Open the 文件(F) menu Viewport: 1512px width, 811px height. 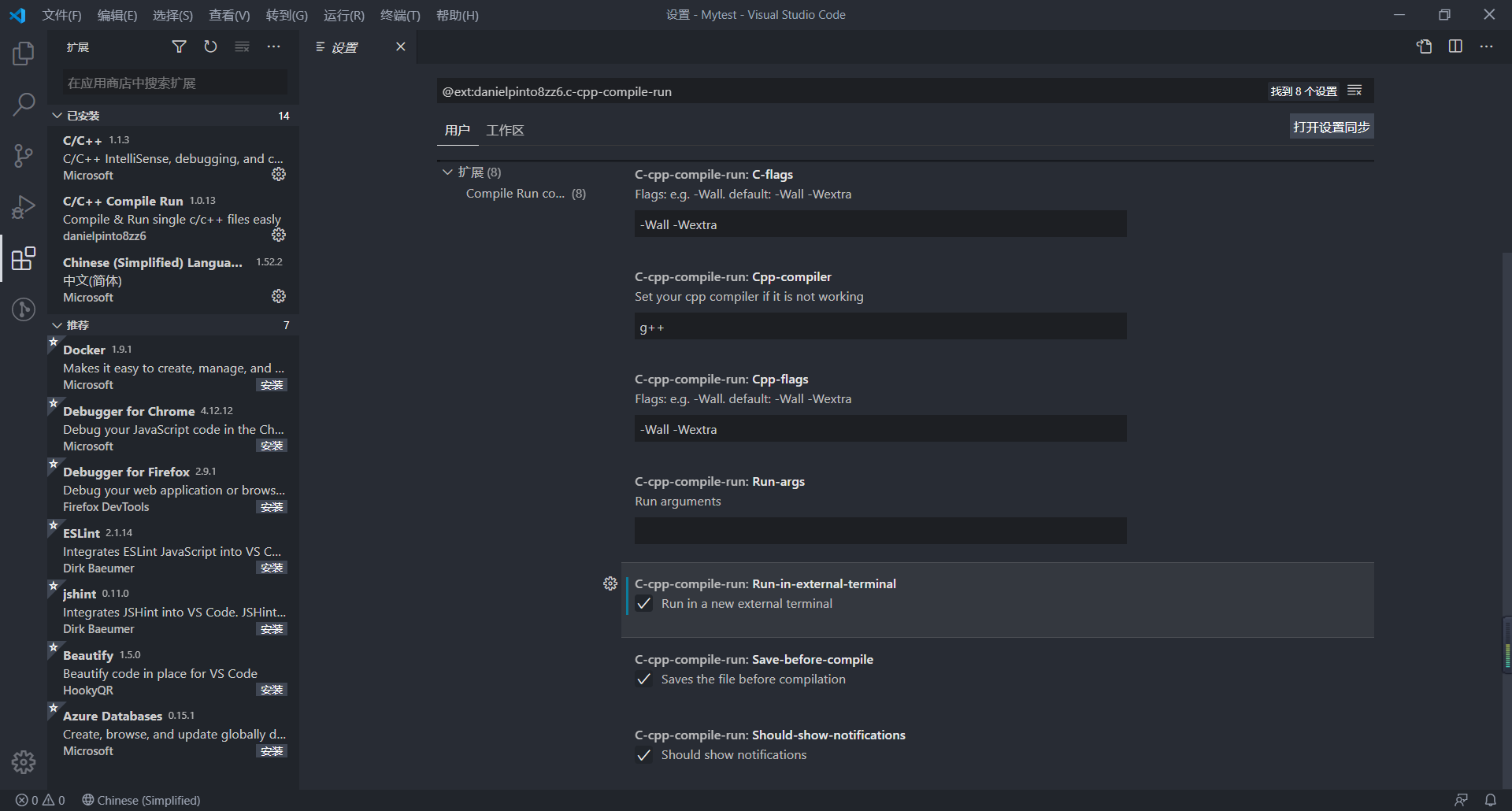pyautogui.click(x=61, y=15)
